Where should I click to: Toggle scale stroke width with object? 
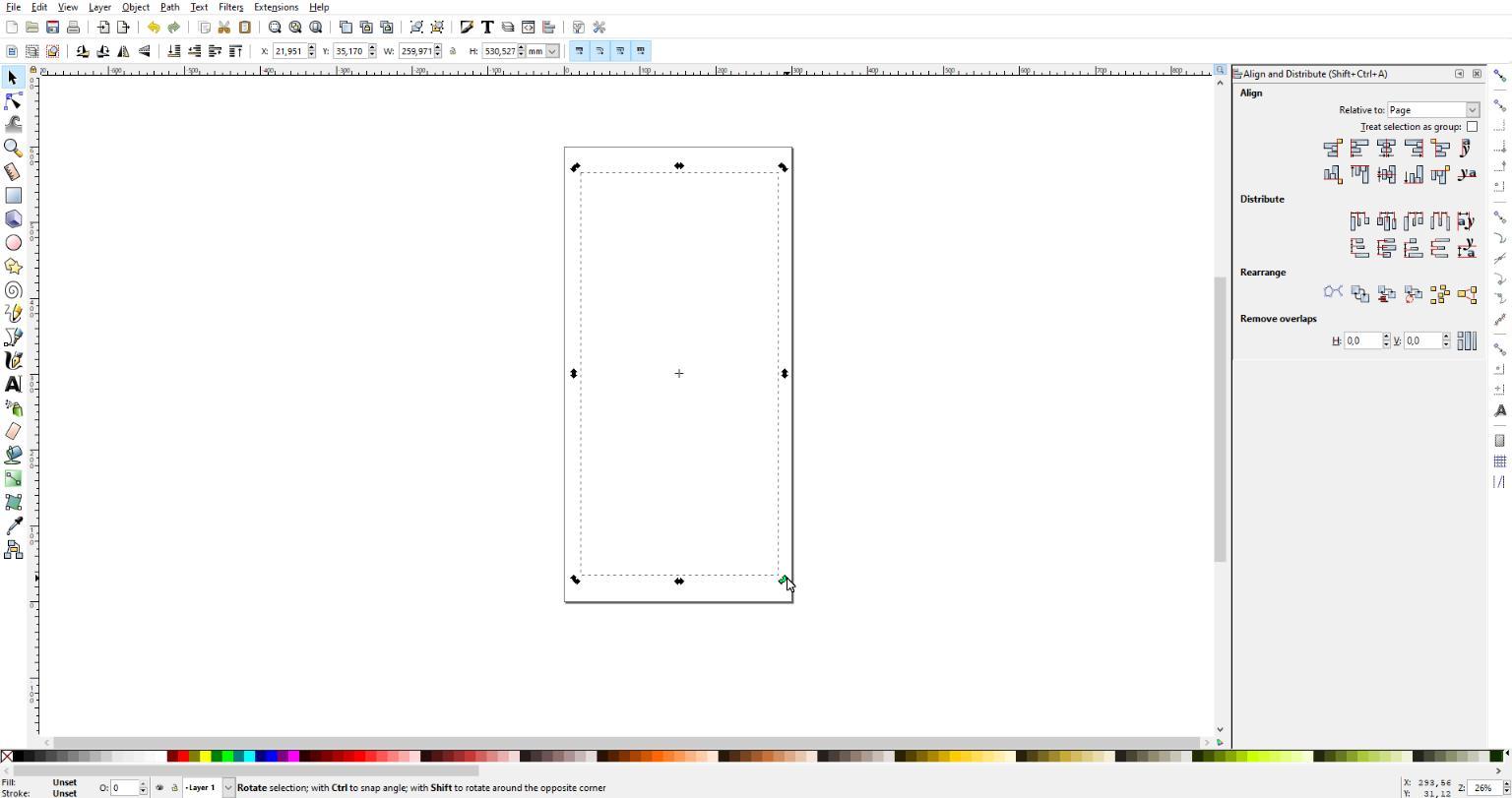pyautogui.click(x=579, y=51)
